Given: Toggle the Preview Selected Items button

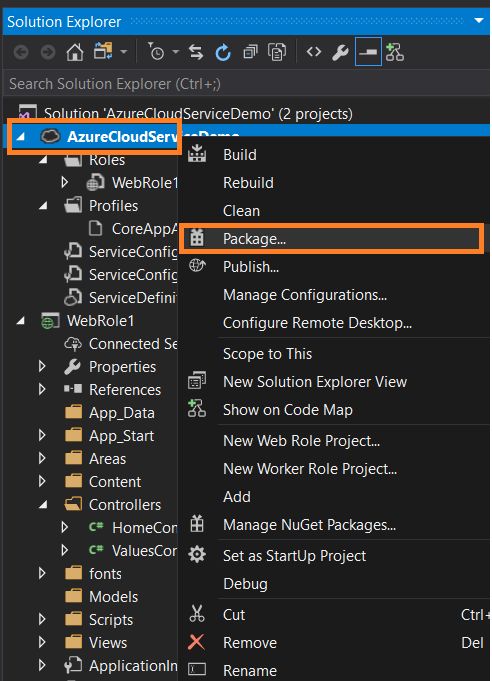Looking at the screenshot, I should click(x=368, y=52).
